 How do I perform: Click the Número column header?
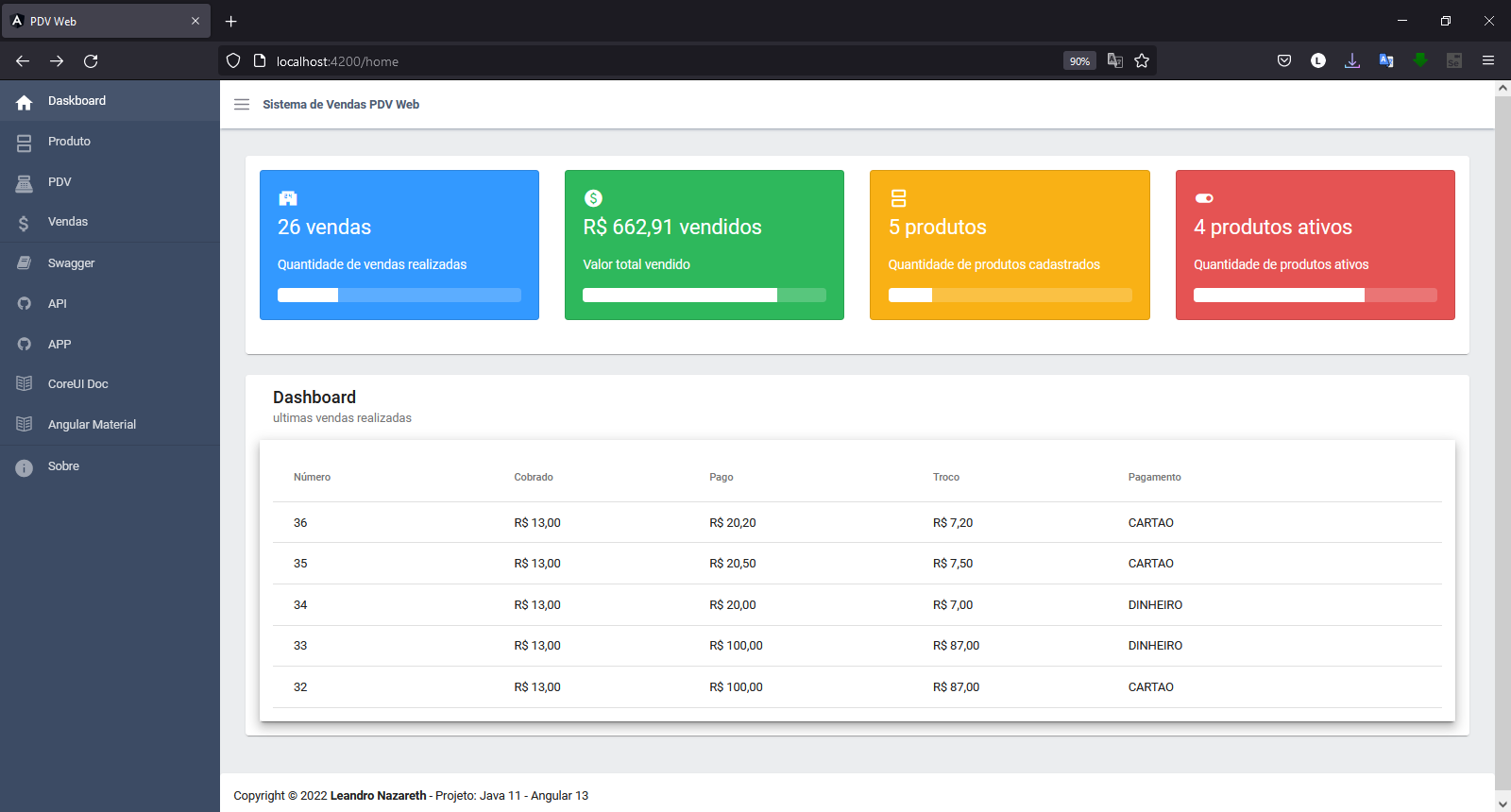(x=312, y=478)
